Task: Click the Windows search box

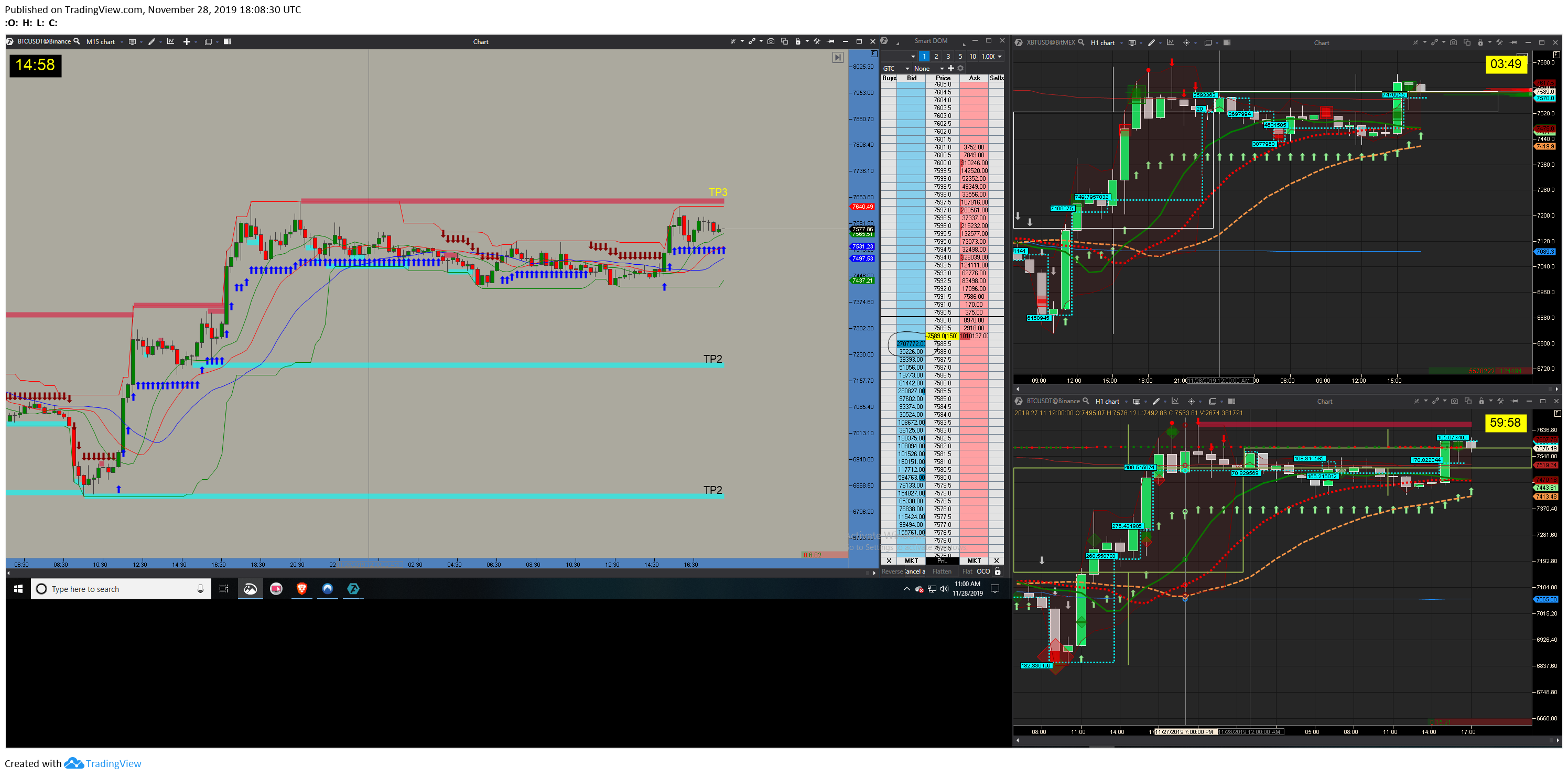Action: point(121,589)
